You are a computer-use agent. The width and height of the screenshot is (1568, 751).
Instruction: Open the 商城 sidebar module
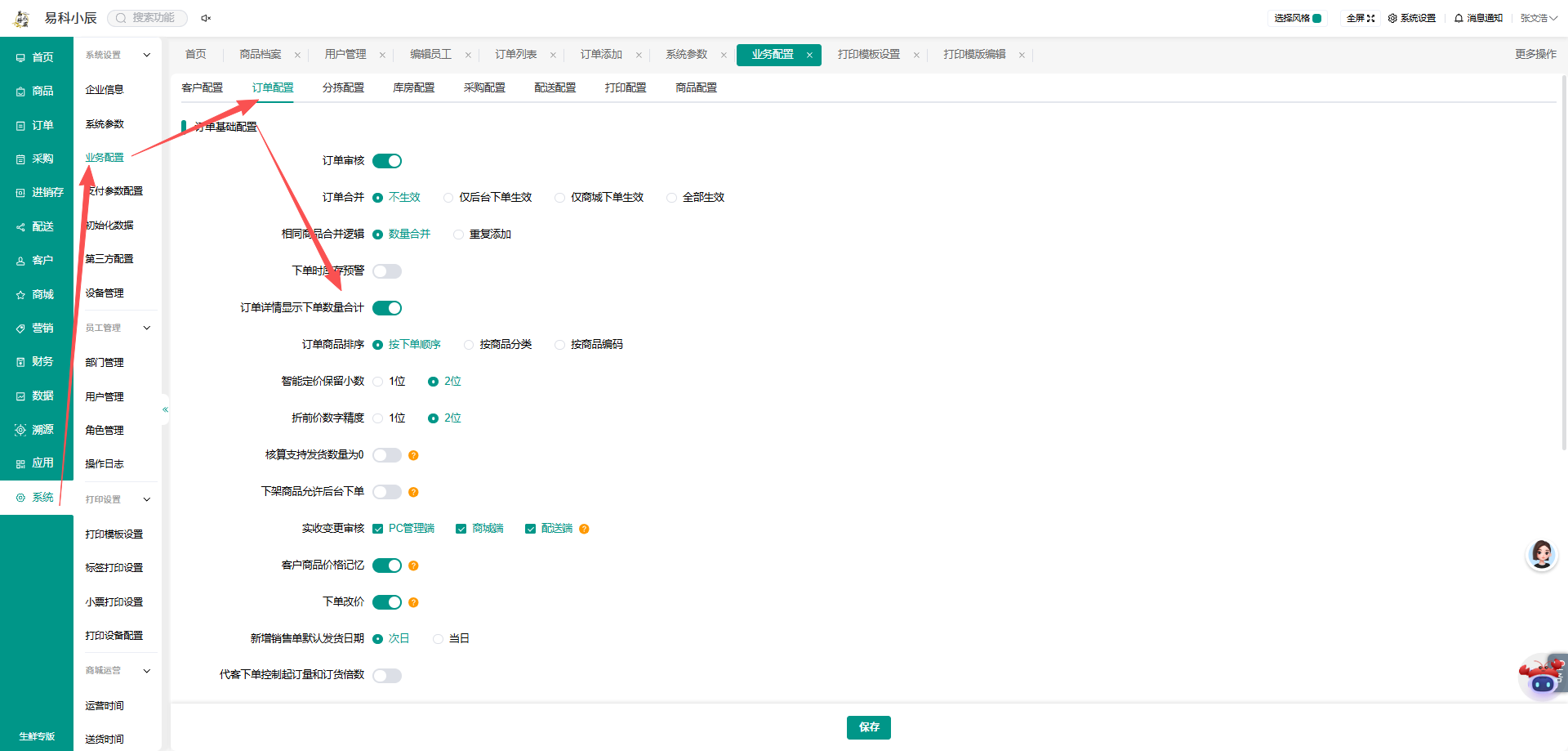(x=36, y=295)
